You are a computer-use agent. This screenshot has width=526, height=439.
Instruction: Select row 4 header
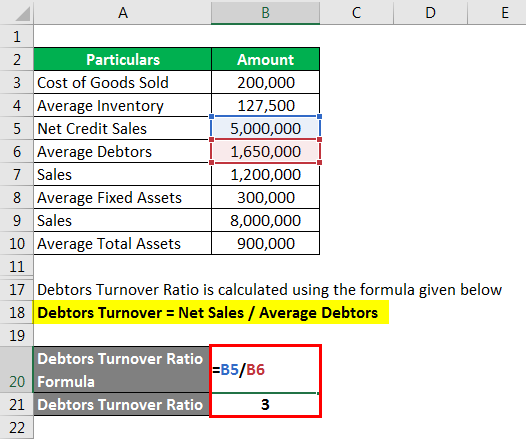[x=17, y=105]
